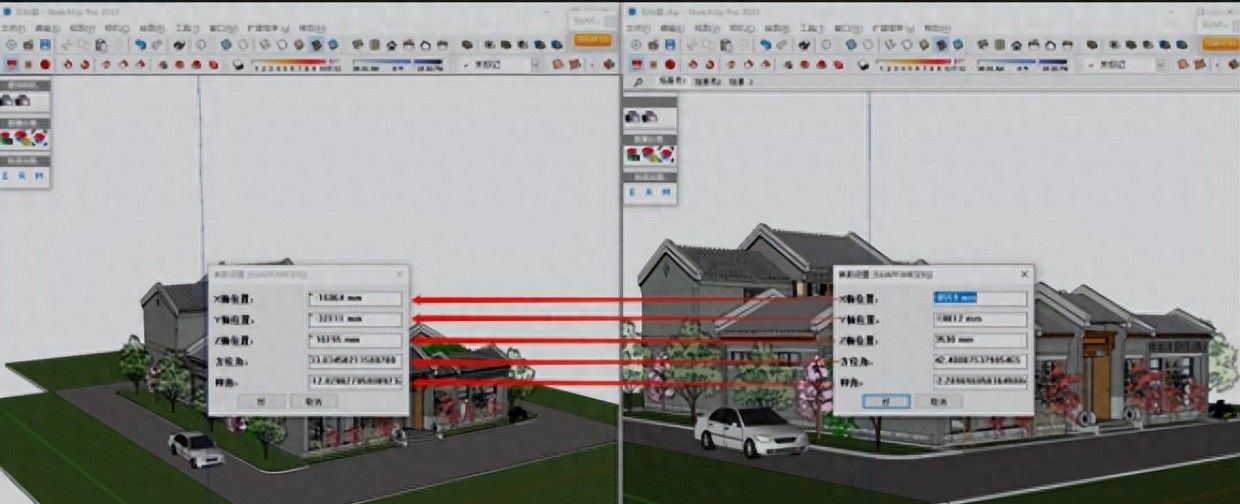The height and width of the screenshot is (504, 1240).
Task: Click Paste clipboard icon in left window
Action: coord(101,44)
